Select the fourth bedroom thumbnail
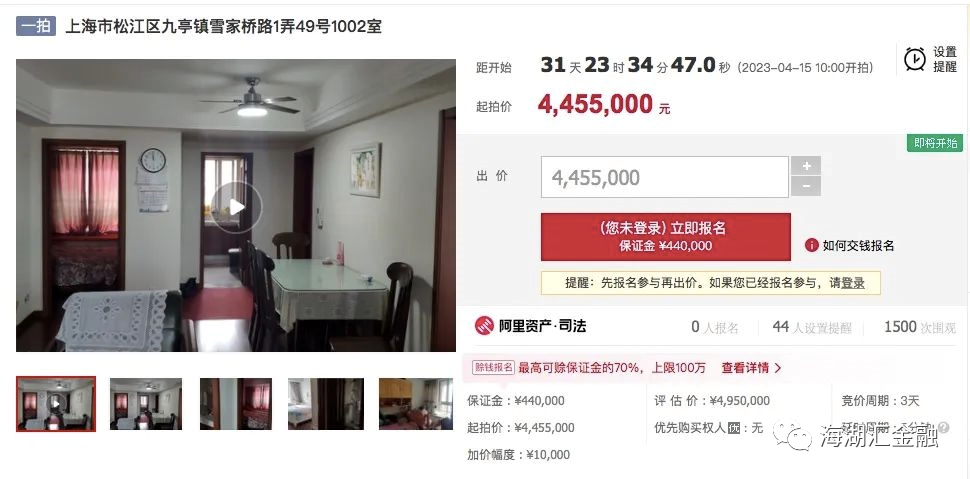The height and width of the screenshot is (479, 970). pyautogui.click(x=325, y=404)
